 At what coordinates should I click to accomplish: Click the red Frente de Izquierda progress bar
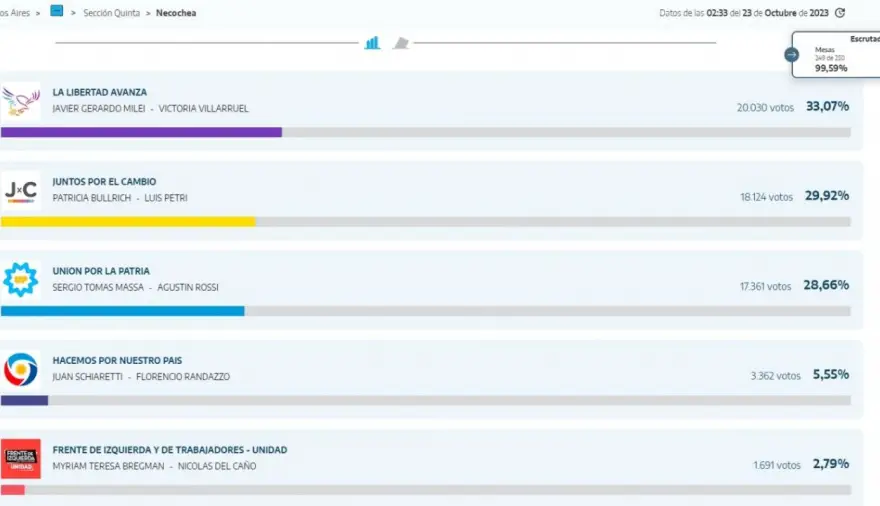click(13, 490)
